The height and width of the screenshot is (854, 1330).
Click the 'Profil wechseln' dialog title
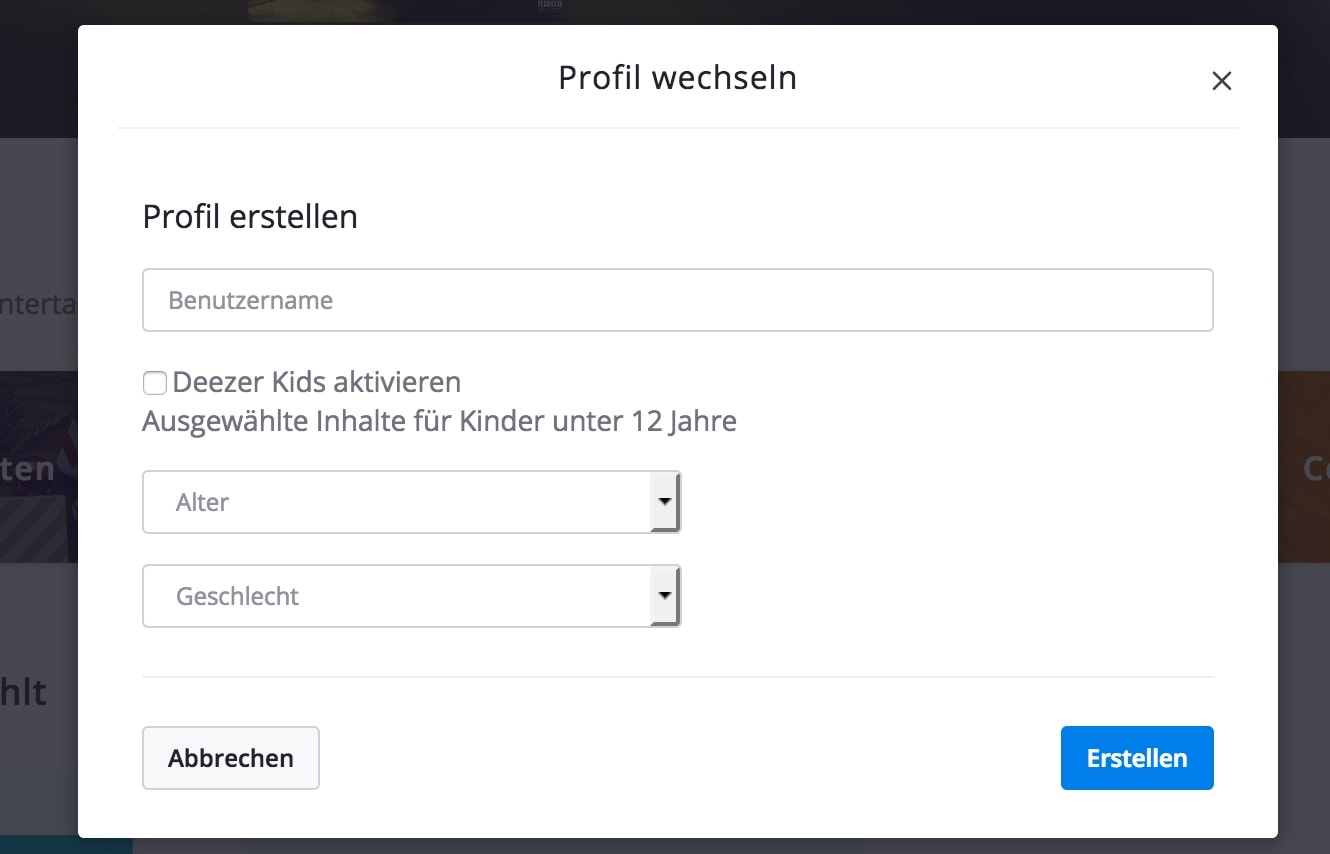click(677, 78)
